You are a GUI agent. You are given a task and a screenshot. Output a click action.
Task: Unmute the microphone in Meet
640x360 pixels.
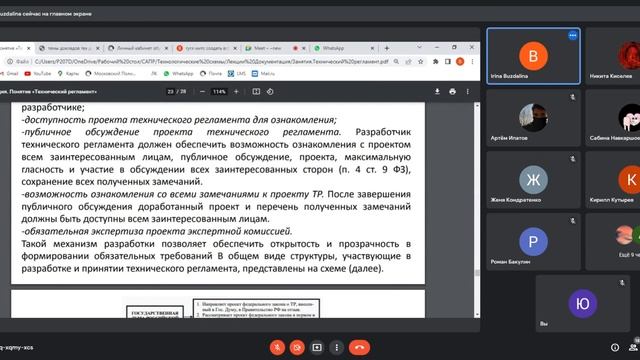pyautogui.click(x=277, y=347)
